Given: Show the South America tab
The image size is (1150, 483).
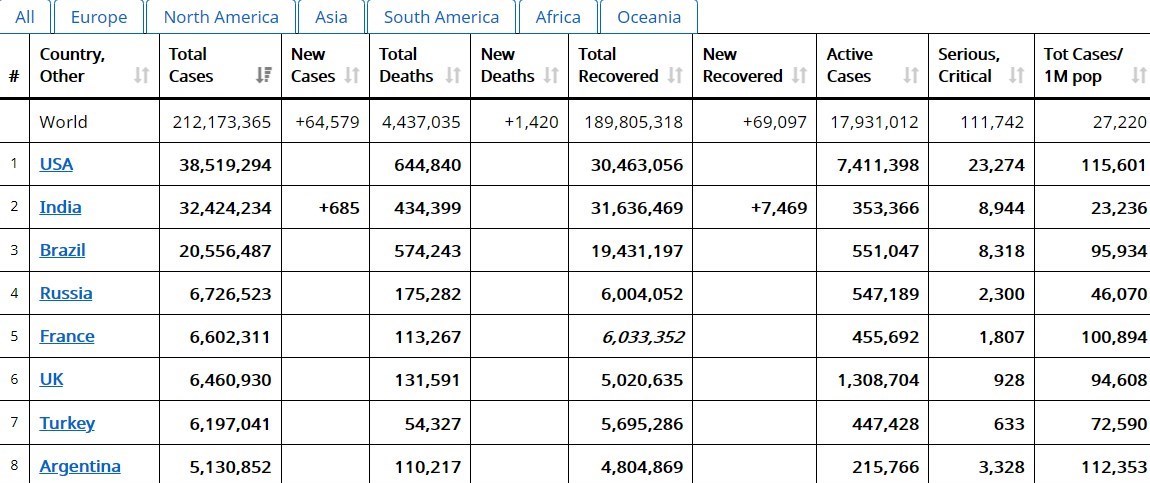Looking at the screenshot, I should 441,17.
